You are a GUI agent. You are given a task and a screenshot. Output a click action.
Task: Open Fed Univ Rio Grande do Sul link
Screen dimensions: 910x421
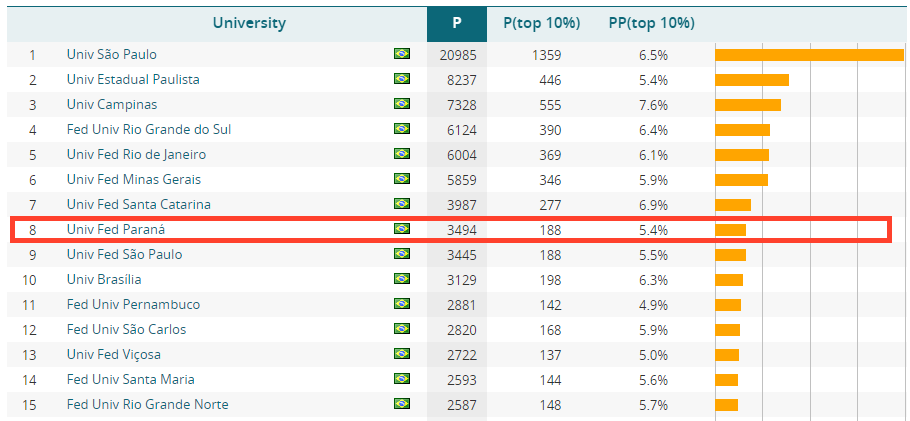click(149, 129)
